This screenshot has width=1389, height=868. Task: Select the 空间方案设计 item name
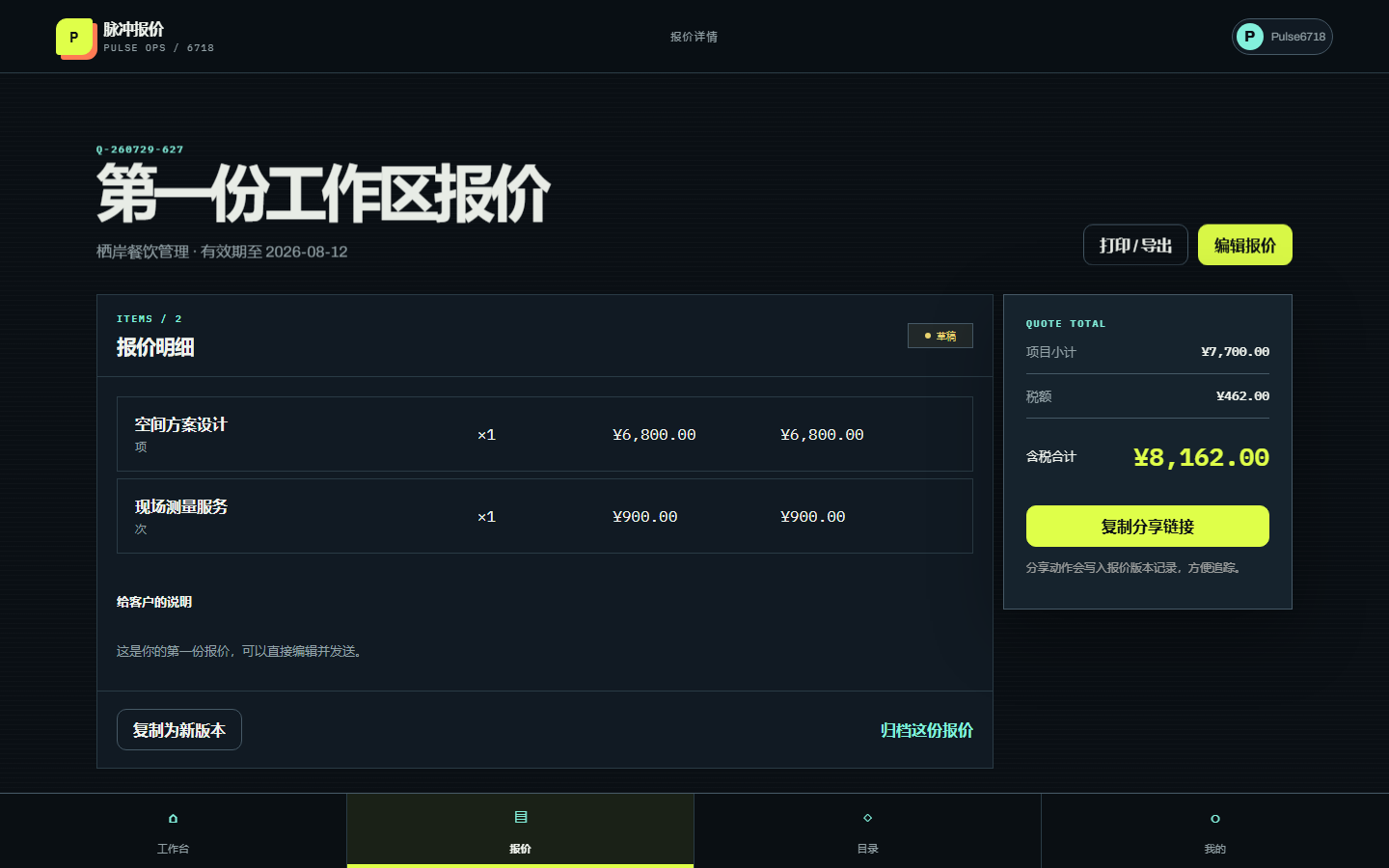pos(181,424)
